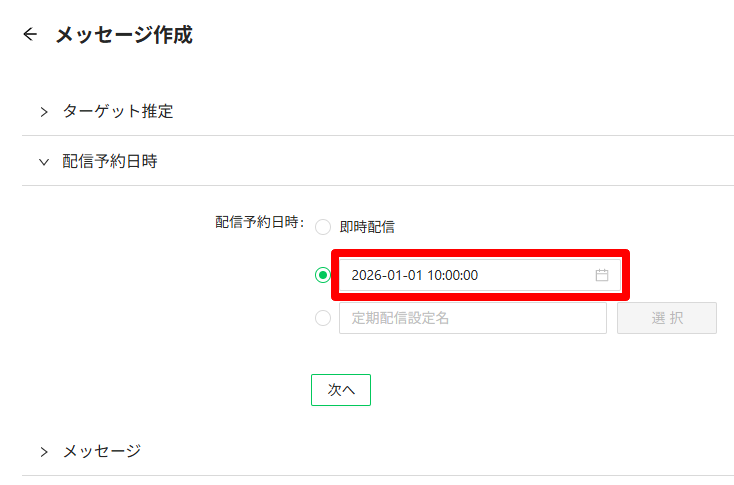Click the 選択 button
734x485 pixels.
coord(667,318)
